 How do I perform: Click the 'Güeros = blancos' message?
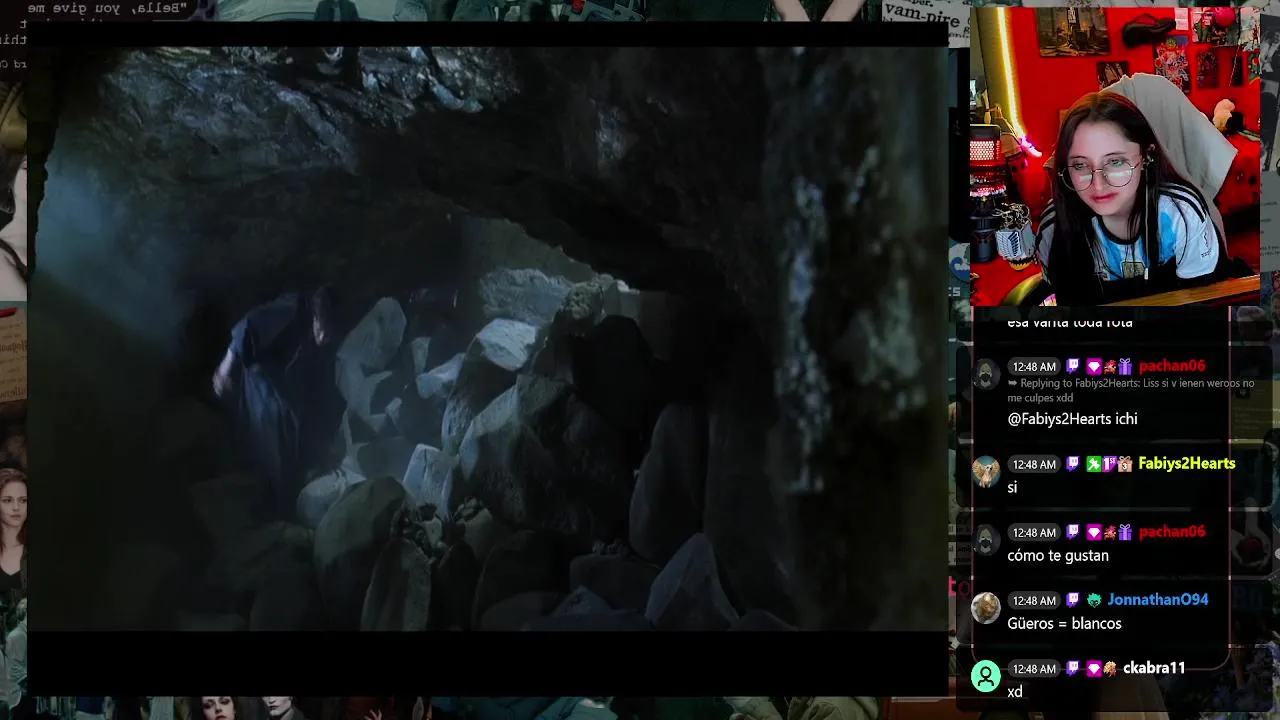coord(1064,623)
